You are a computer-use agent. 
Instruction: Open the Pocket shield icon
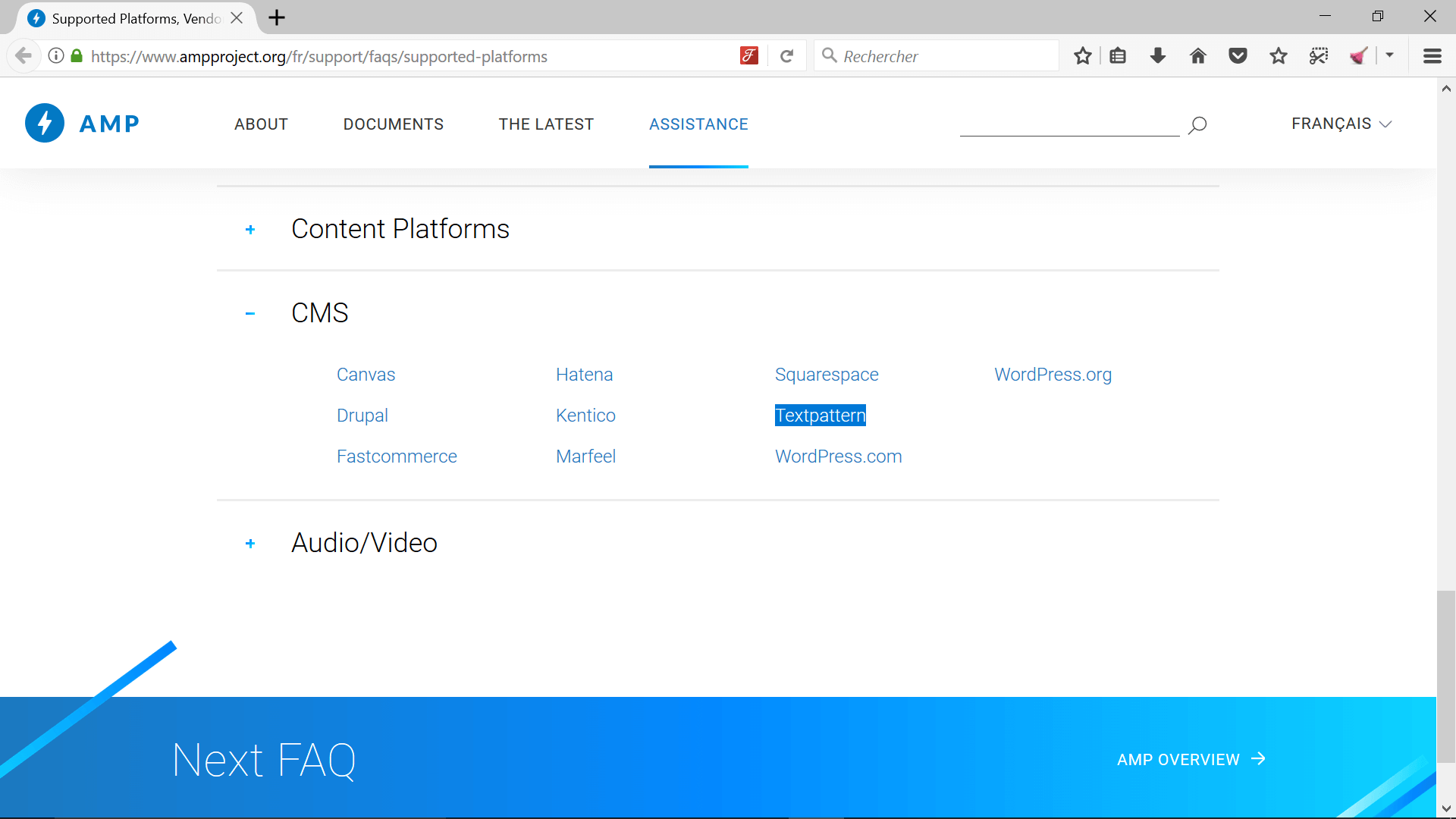1238,56
